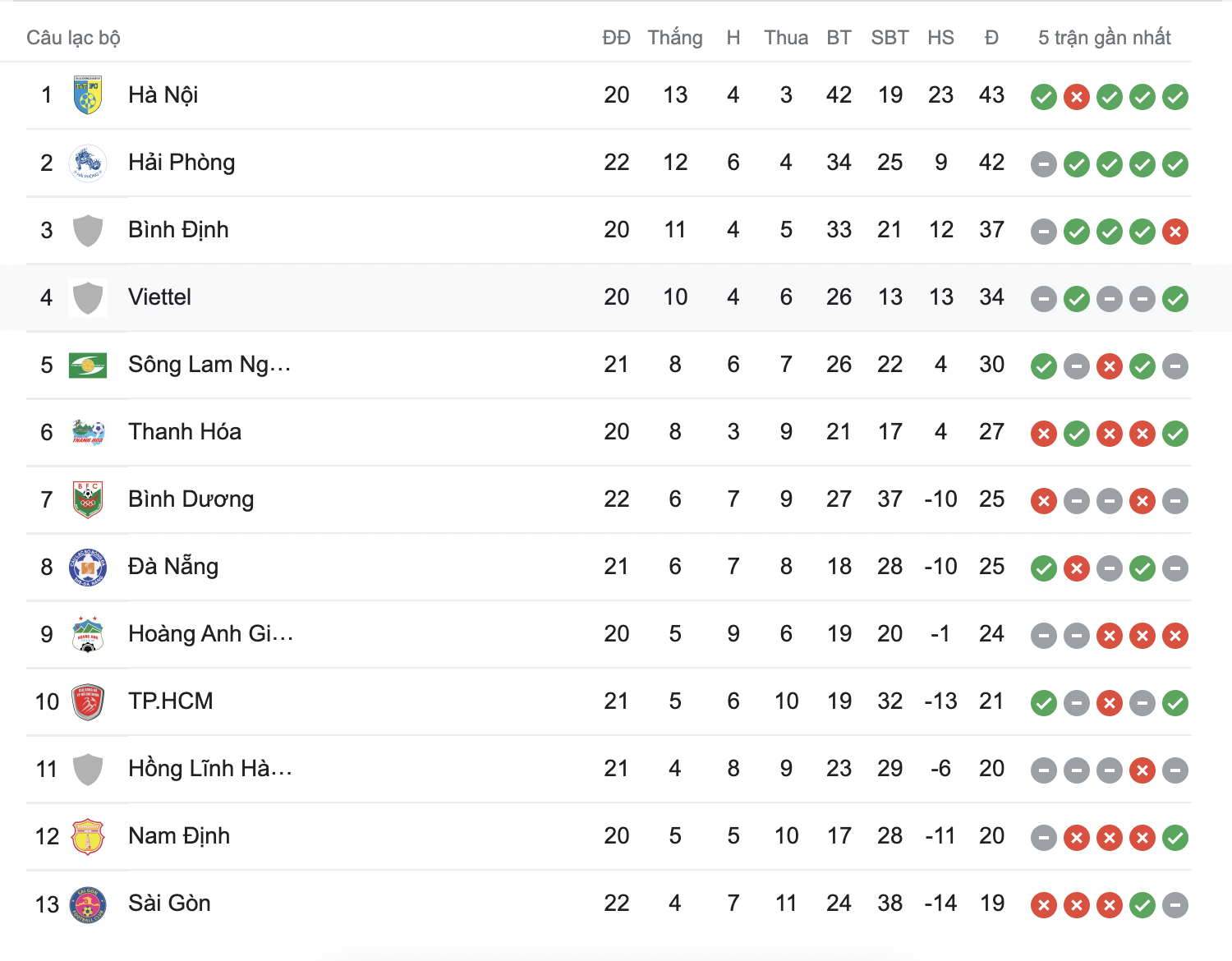
Task: Open the Thanh Hóa club crest
Action: pos(88,432)
